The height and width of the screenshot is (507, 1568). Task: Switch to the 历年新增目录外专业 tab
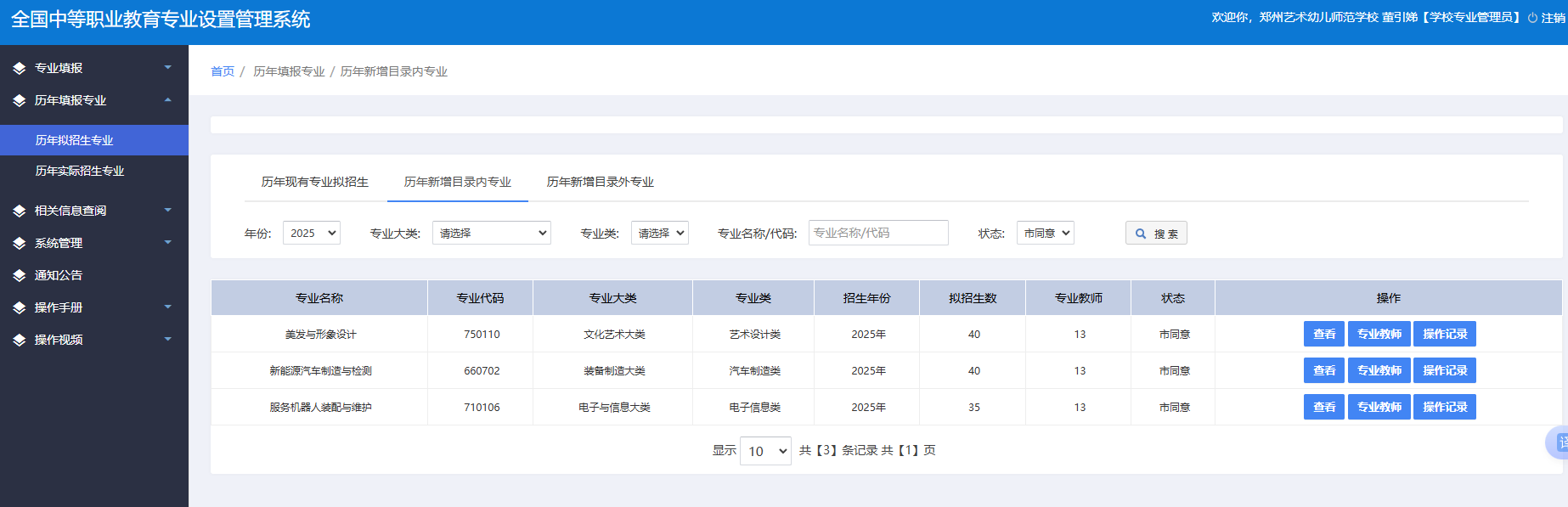pos(600,182)
